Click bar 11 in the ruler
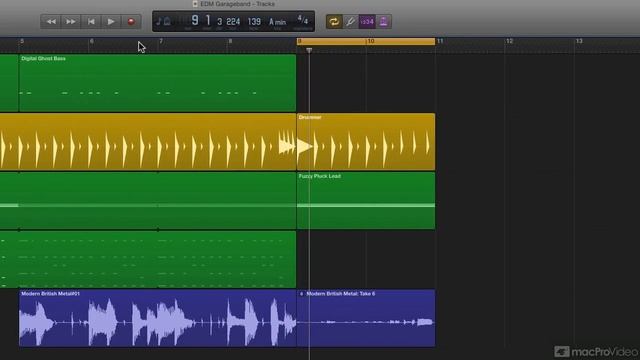This screenshot has height=360, width=640. pyautogui.click(x=440, y=41)
